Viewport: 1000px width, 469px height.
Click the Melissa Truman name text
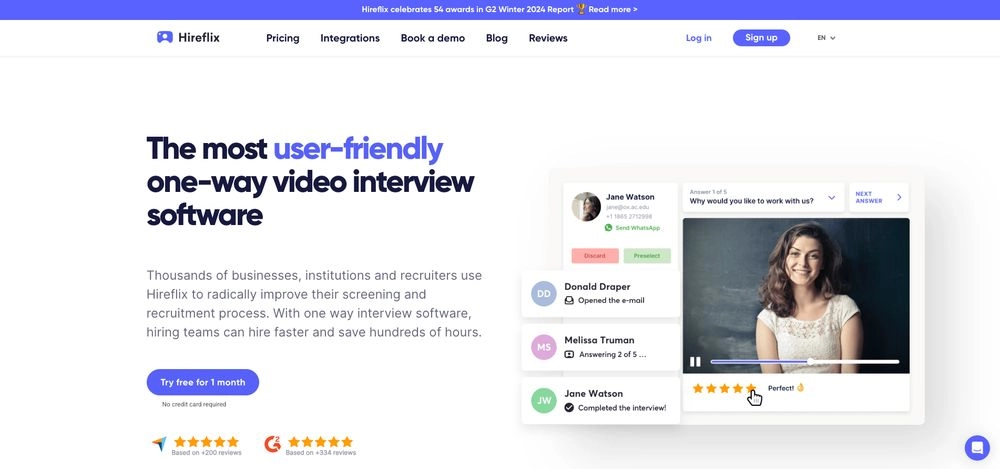(599, 341)
